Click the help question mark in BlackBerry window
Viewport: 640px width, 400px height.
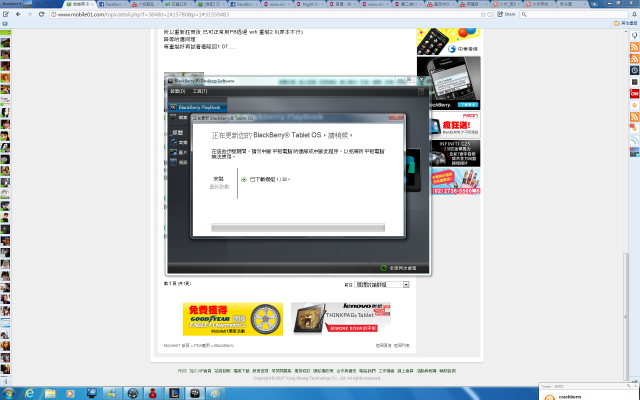[x=421, y=91]
